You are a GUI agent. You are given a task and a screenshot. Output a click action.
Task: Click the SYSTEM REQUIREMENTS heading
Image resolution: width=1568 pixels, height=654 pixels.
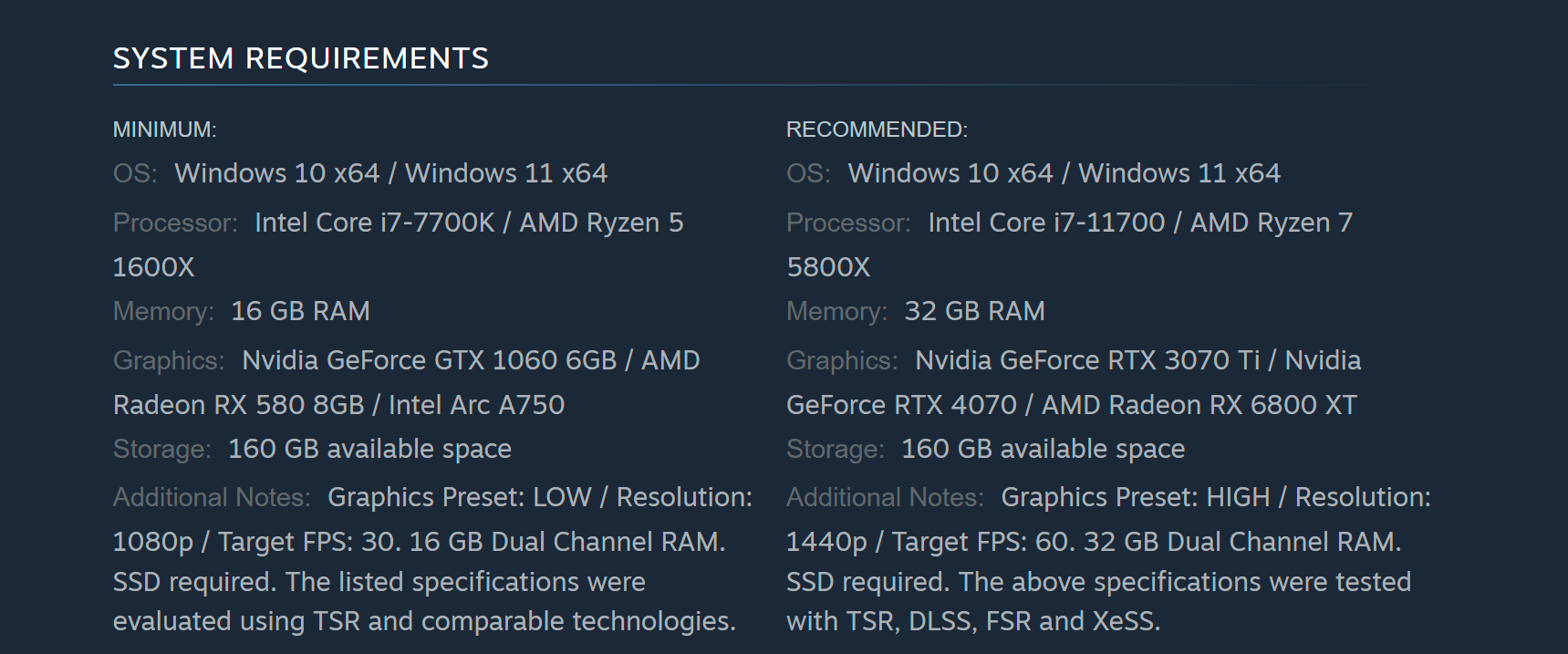(x=301, y=58)
